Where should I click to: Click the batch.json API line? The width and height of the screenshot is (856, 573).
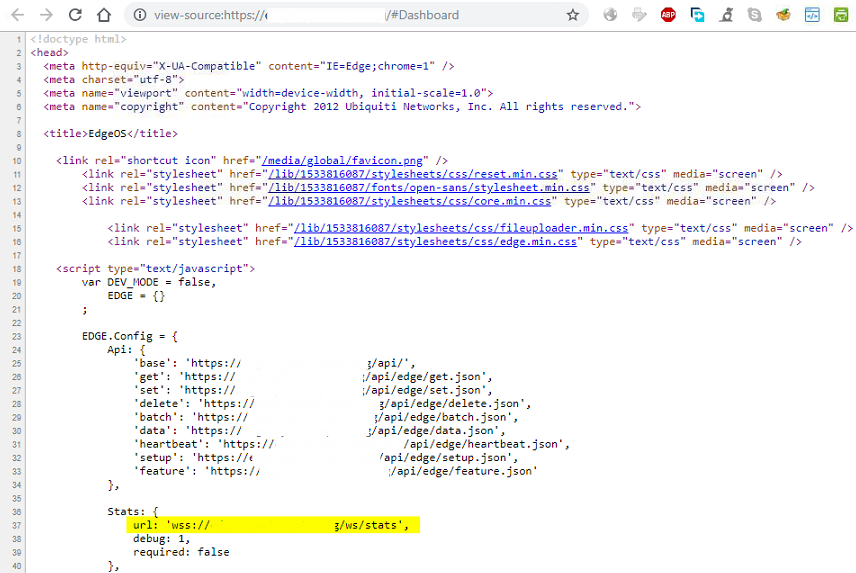coord(326,417)
